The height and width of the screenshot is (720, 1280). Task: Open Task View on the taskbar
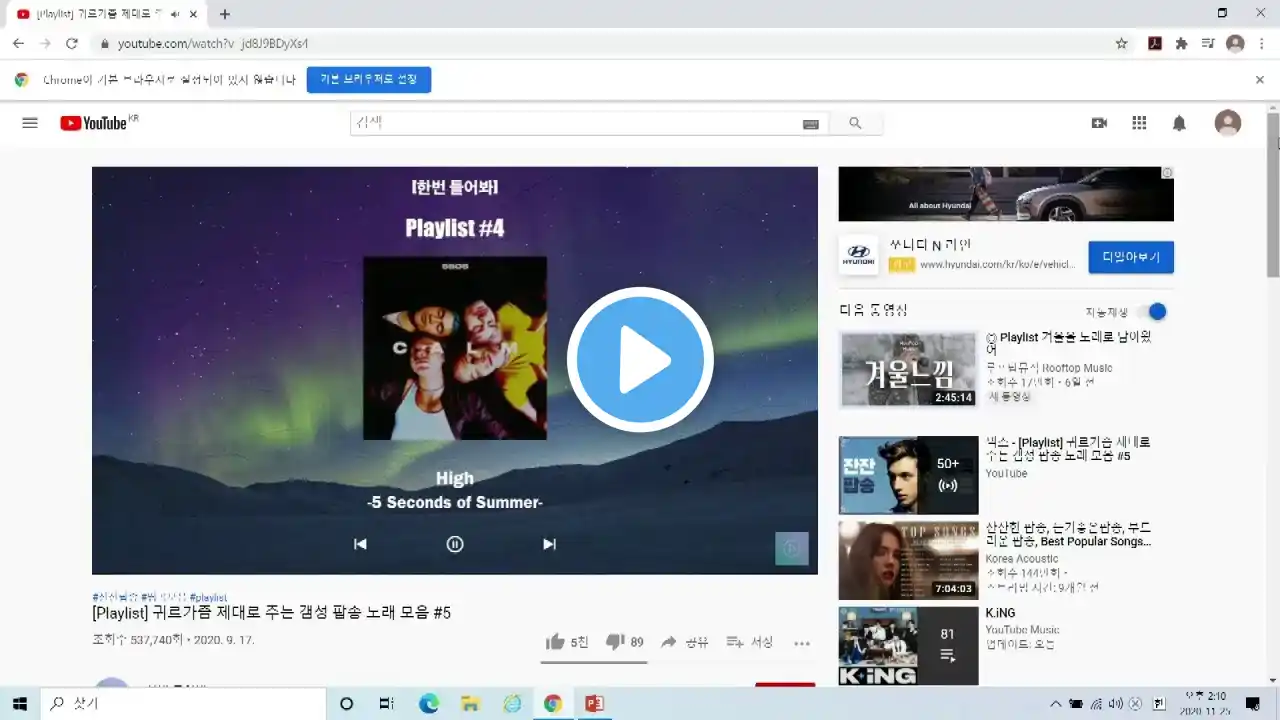[387, 704]
